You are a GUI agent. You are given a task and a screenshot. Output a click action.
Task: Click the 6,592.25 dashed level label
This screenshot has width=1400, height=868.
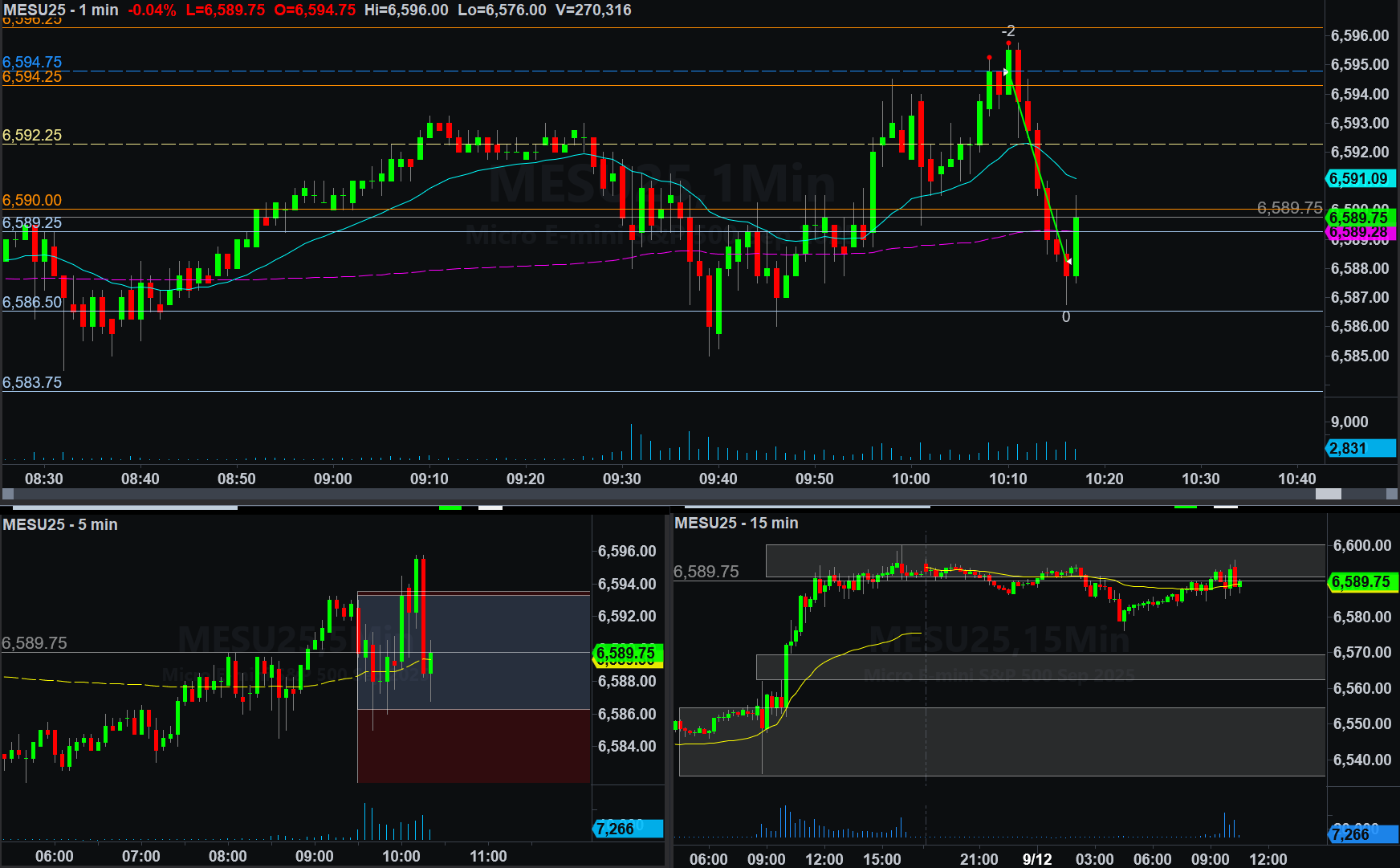(x=32, y=135)
